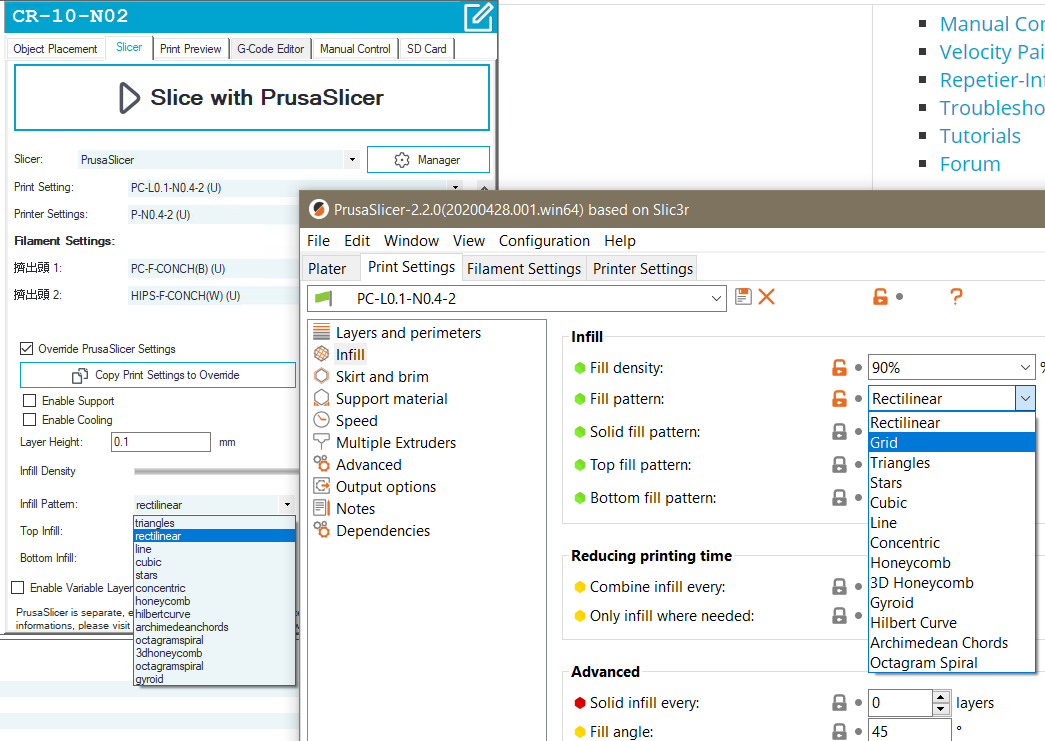Viewport: 1045px width, 741px height.
Task: Tick Enable Variable Layer checkbox
Action: coord(18,588)
